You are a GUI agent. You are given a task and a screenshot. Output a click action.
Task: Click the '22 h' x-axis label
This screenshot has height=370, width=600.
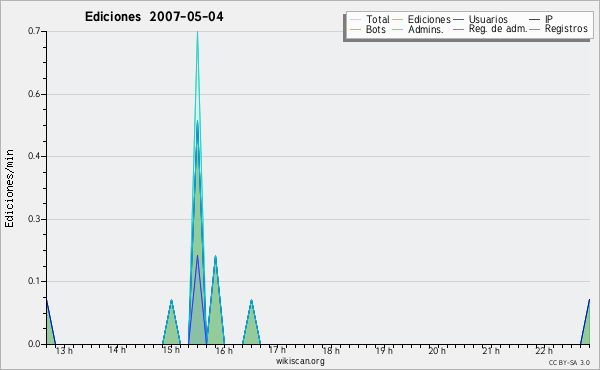544,350
